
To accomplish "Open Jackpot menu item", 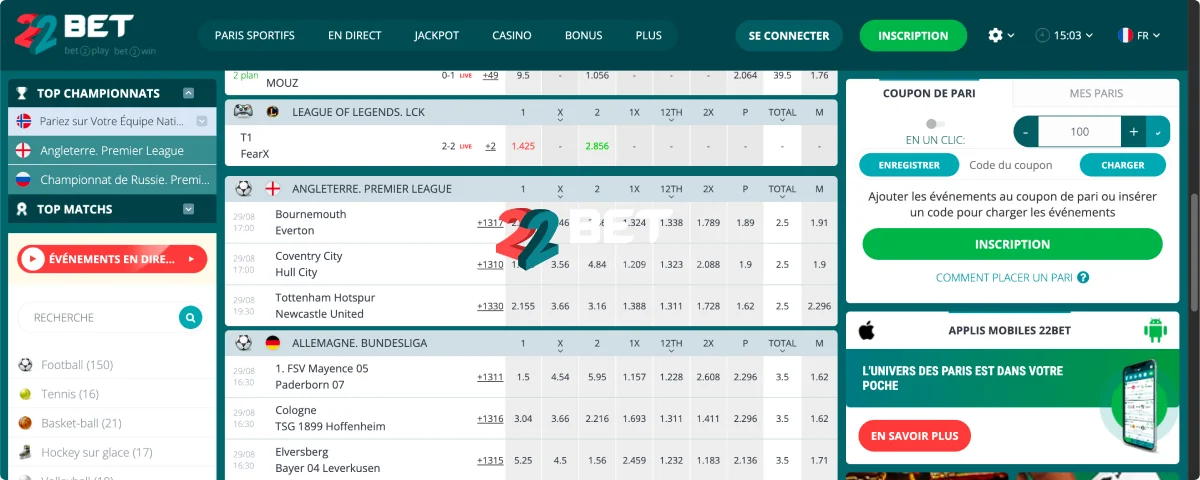I will coord(437,35).
